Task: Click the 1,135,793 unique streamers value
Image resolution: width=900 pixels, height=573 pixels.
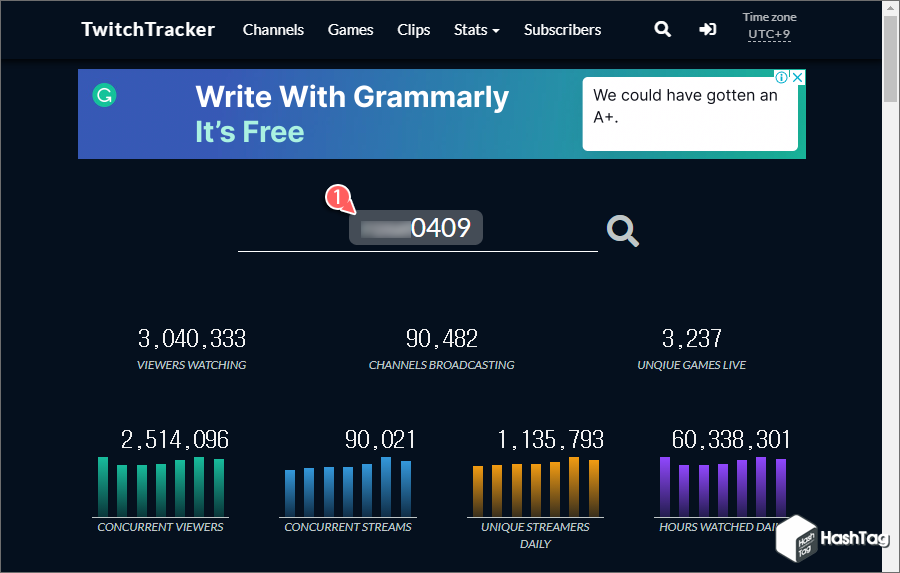Action: pyautogui.click(x=550, y=440)
